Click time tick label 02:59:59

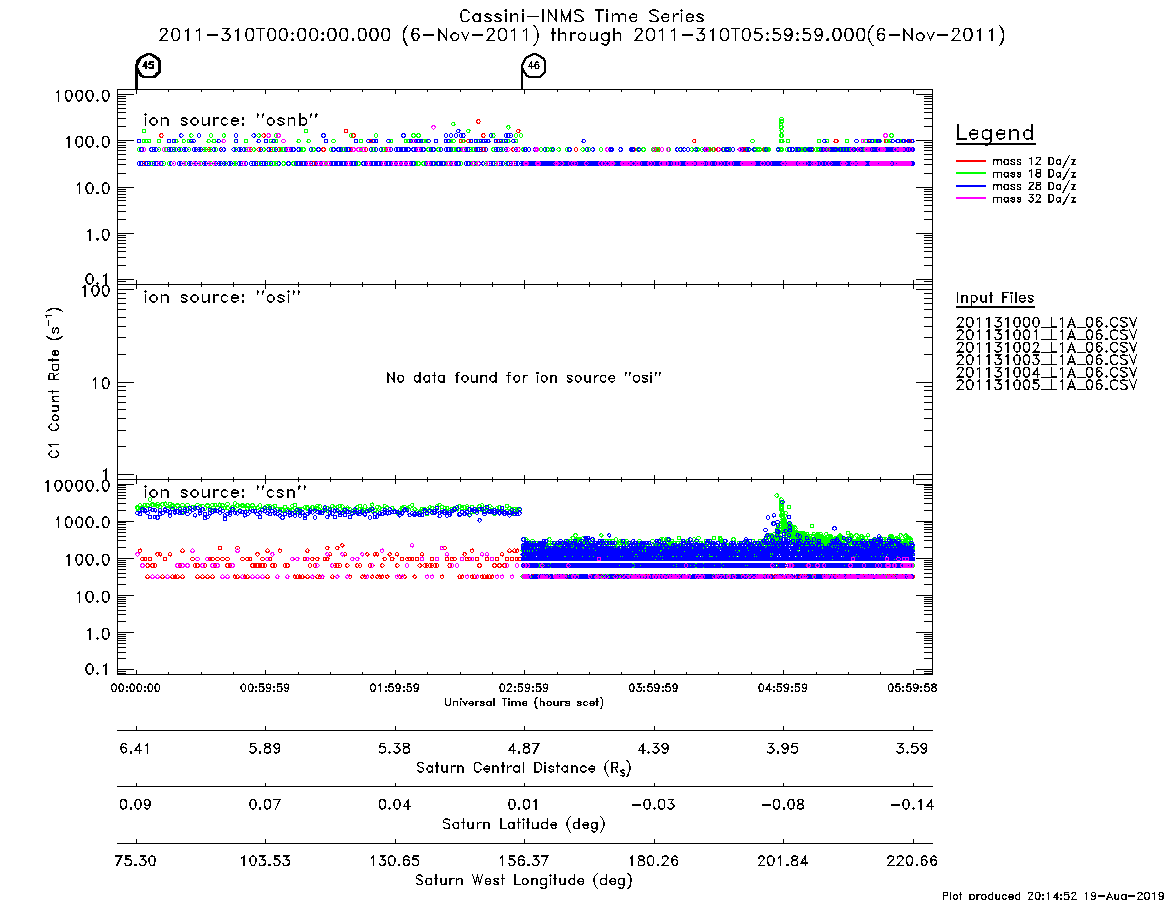[524, 688]
